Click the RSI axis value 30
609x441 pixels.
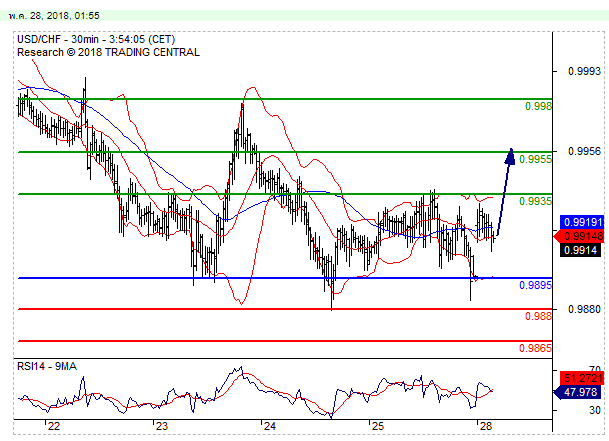[x=594, y=410]
